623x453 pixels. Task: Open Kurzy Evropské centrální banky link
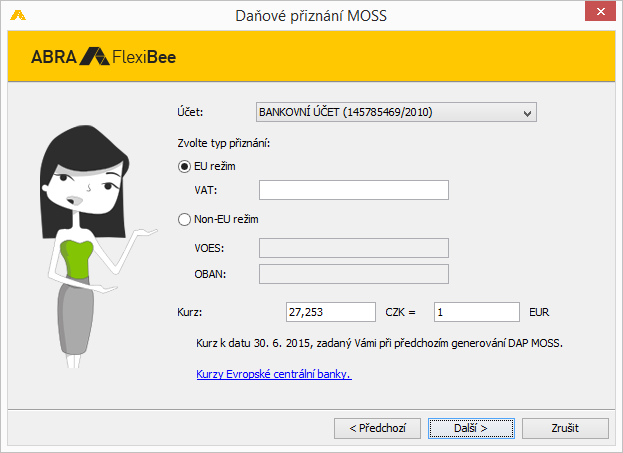pyautogui.click(x=274, y=374)
